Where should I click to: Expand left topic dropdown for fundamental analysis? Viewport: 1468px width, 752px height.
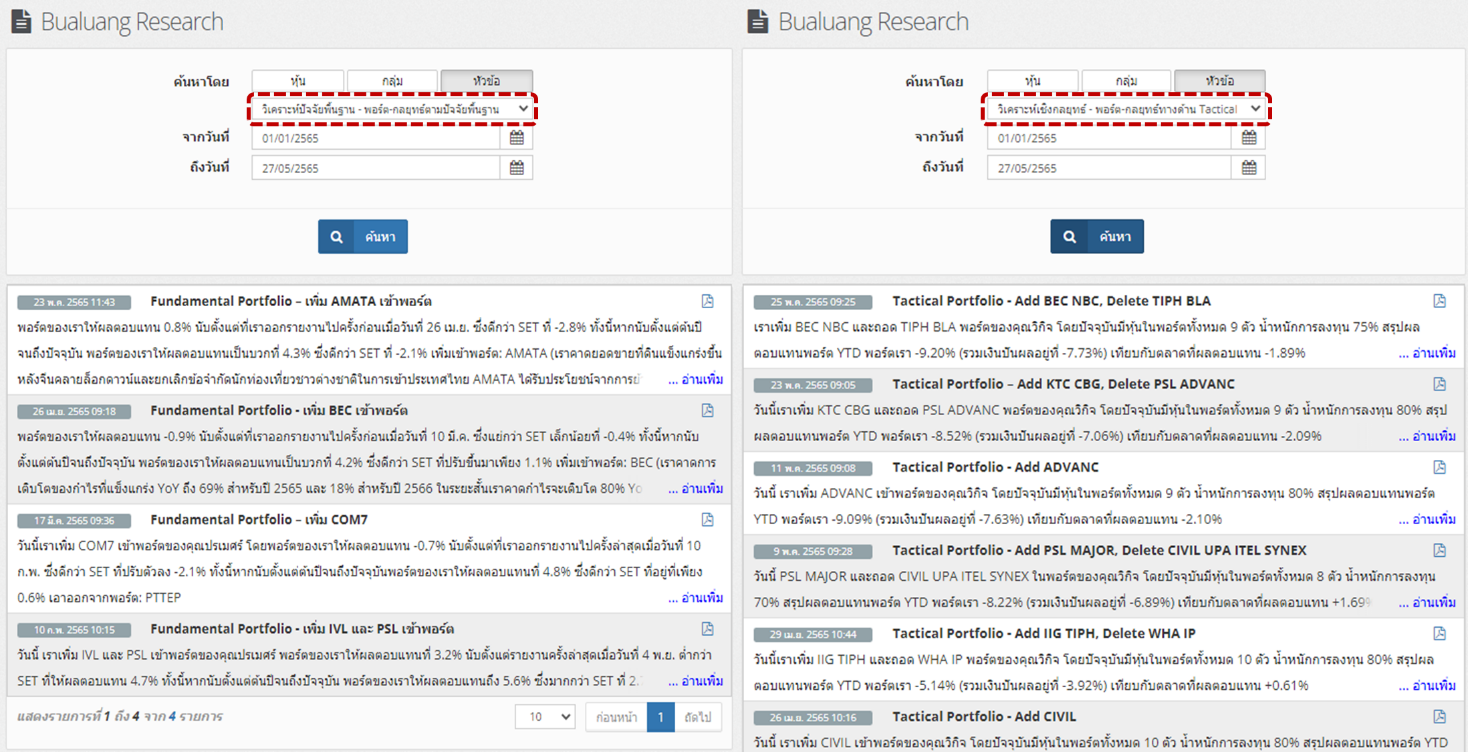coord(393,109)
